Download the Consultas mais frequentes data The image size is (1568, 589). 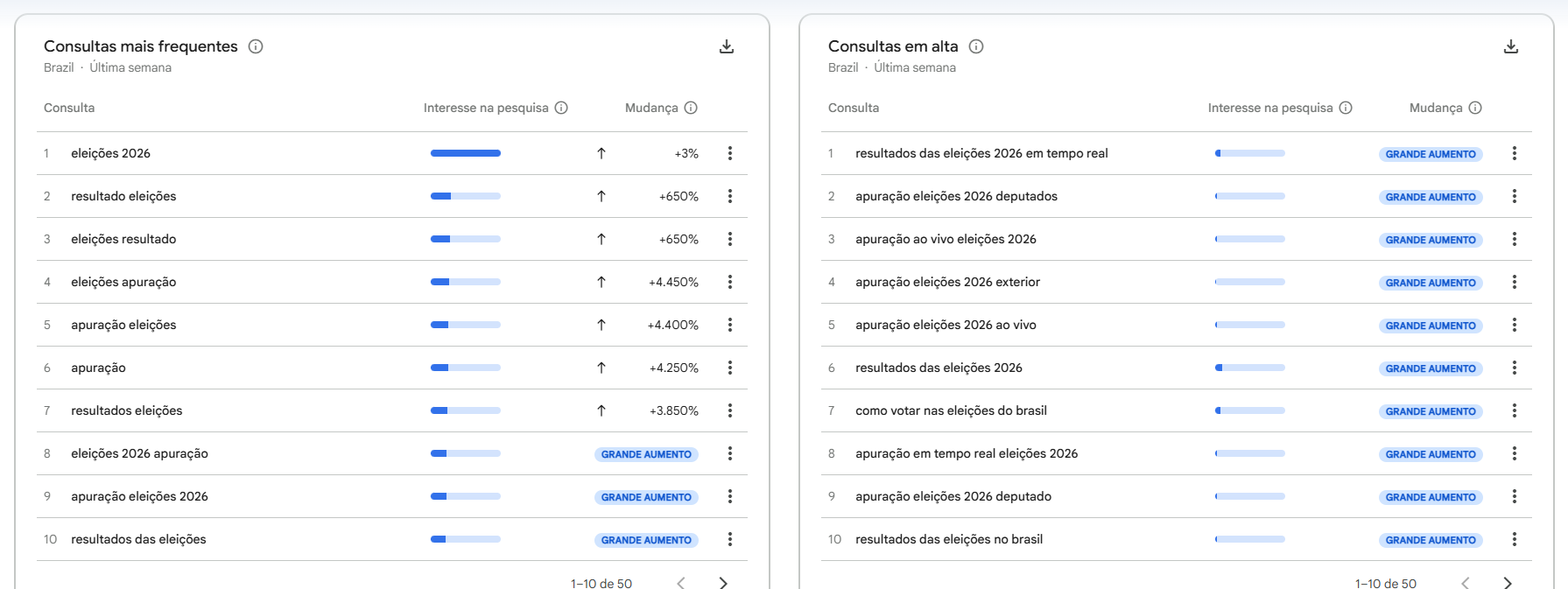pyautogui.click(x=727, y=46)
